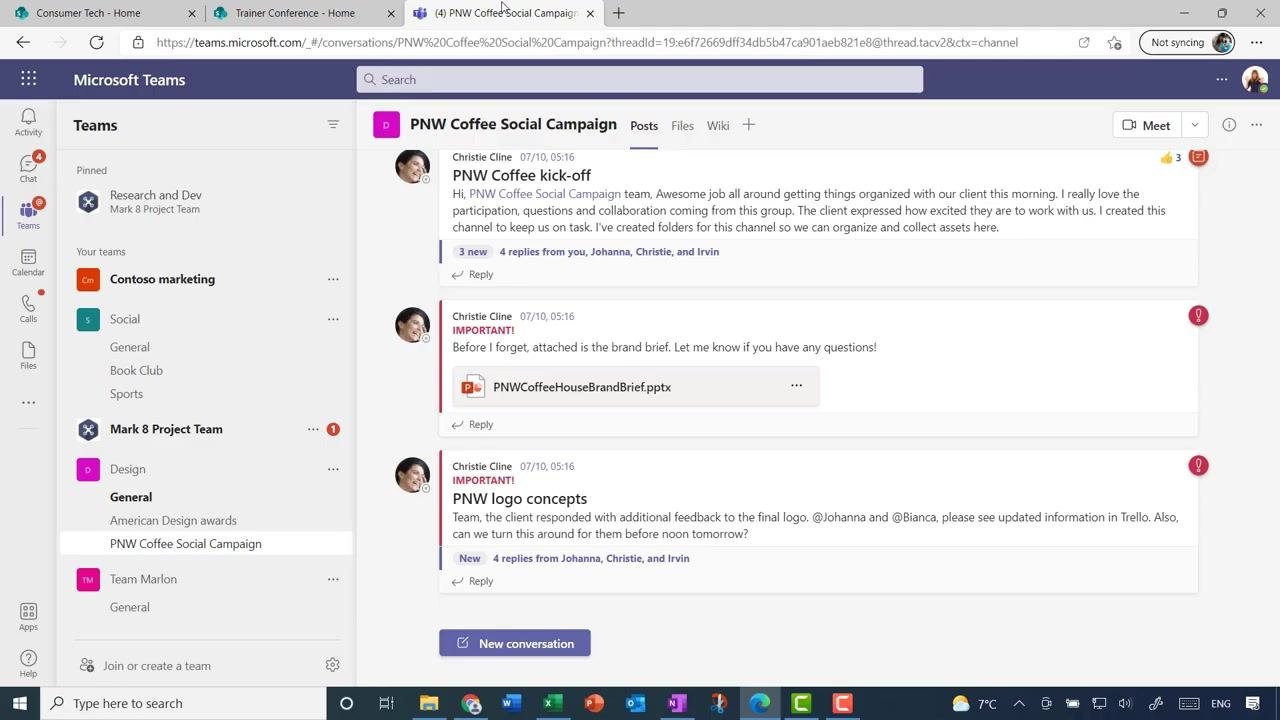1280x720 pixels.
Task: Open more options for Social team
Action: (x=333, y=319)
